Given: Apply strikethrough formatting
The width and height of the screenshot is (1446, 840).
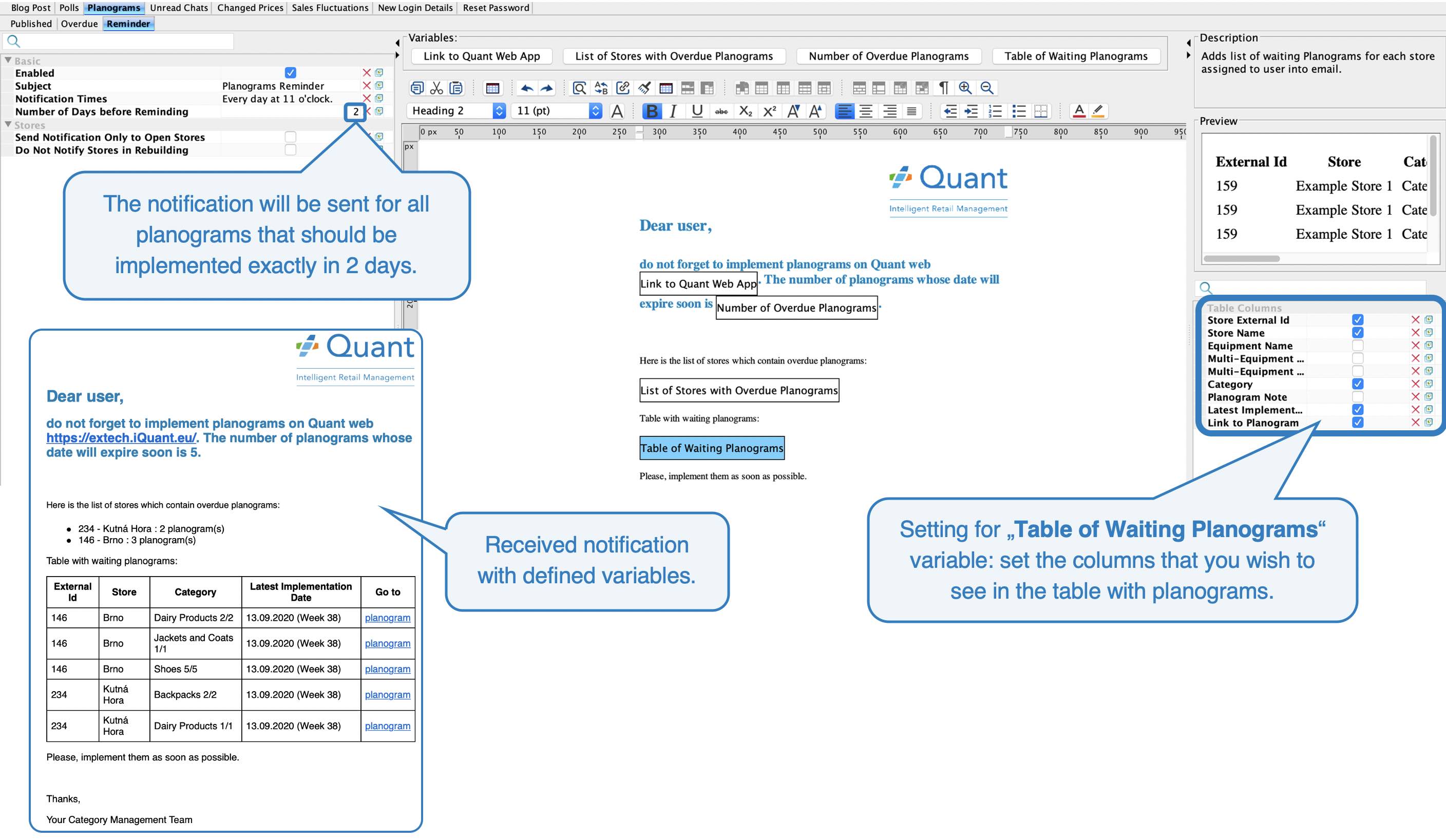Looking at the screenshot, I should (721, 111).
